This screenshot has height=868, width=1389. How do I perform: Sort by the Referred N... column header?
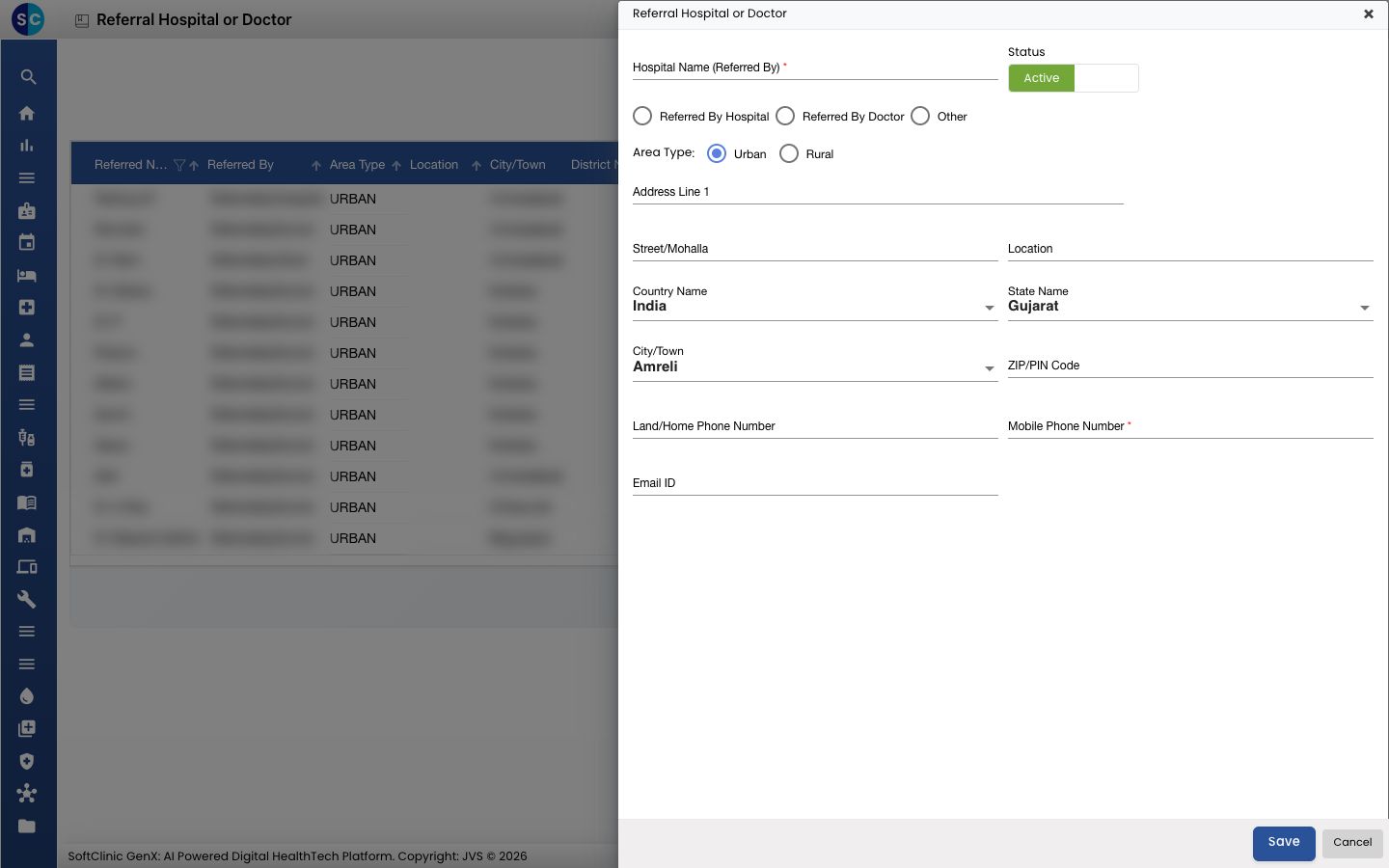point(131,165)
